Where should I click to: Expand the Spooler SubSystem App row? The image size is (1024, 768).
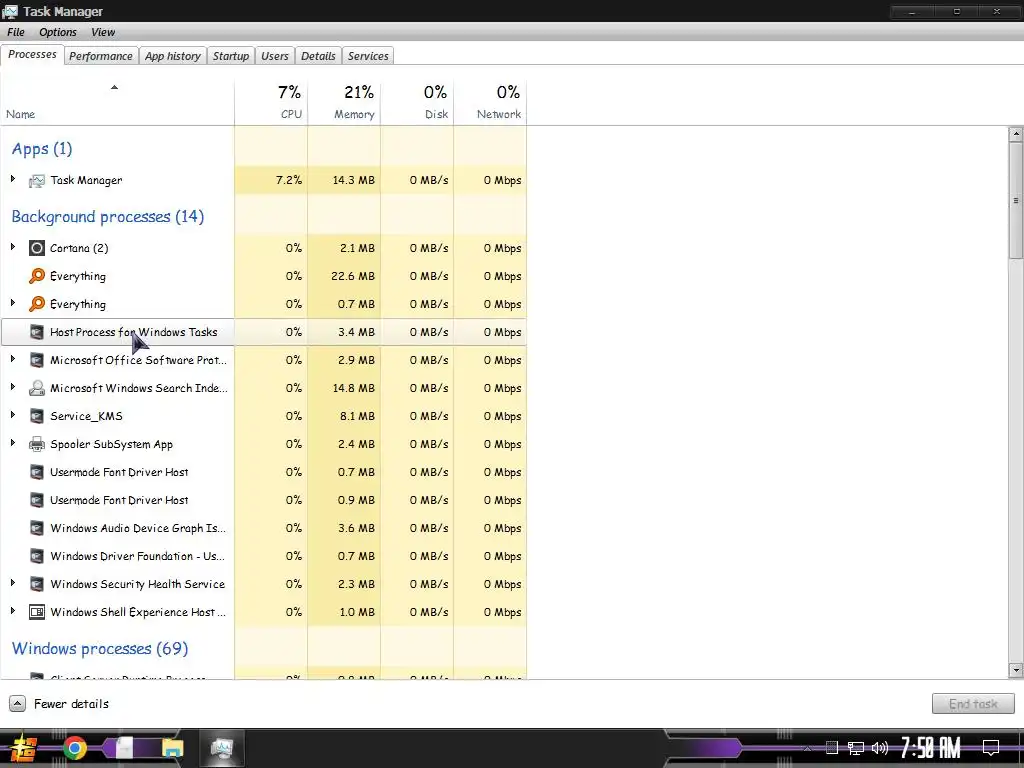point(12,443)
